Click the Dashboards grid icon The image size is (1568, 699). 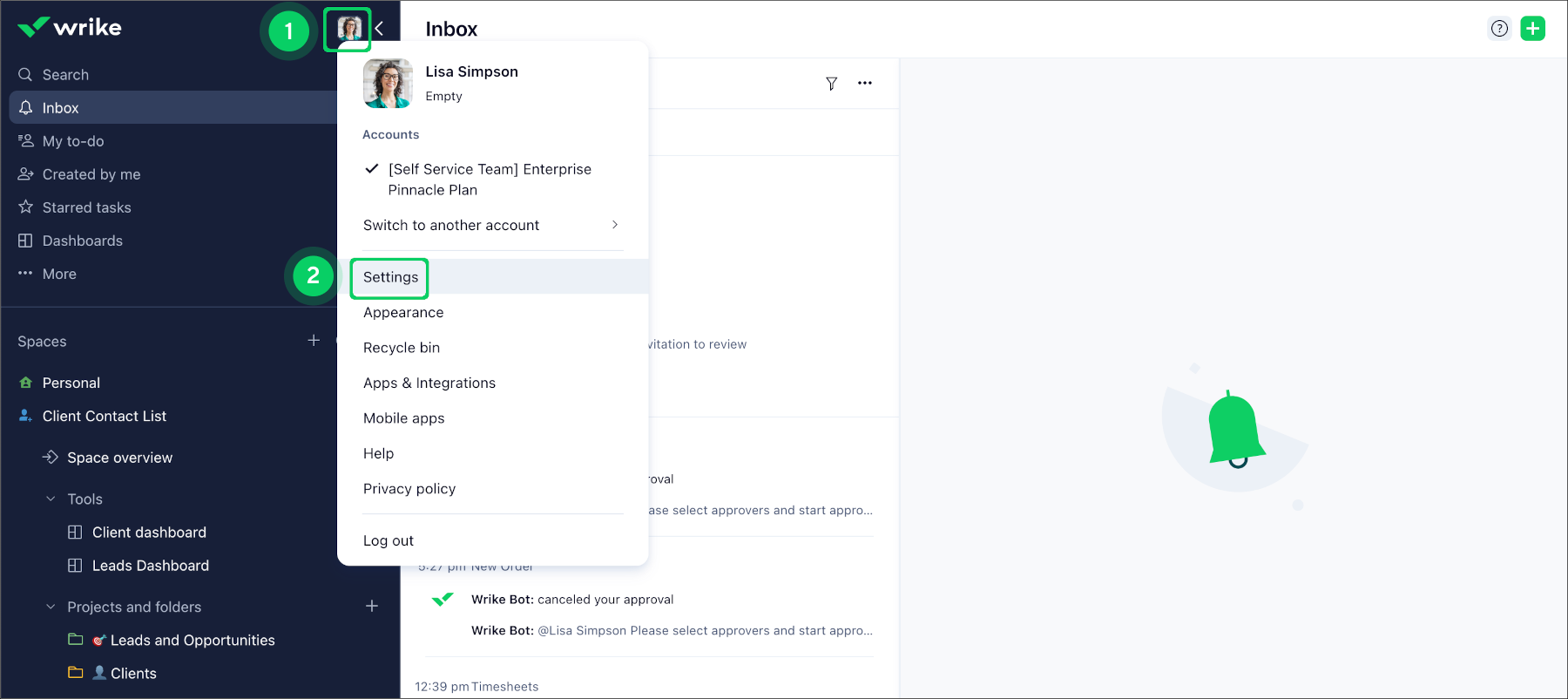pyautogui.click(x=25, y=241)
